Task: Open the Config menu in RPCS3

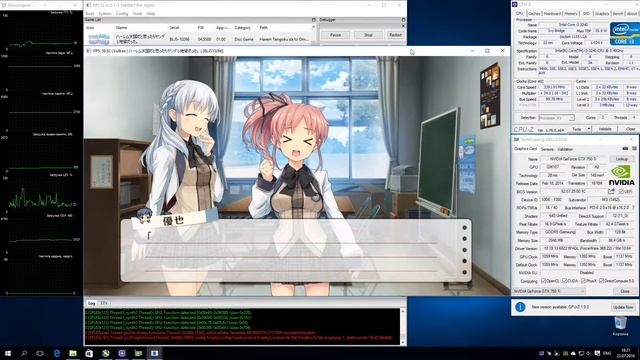Action: click(122, 13)
